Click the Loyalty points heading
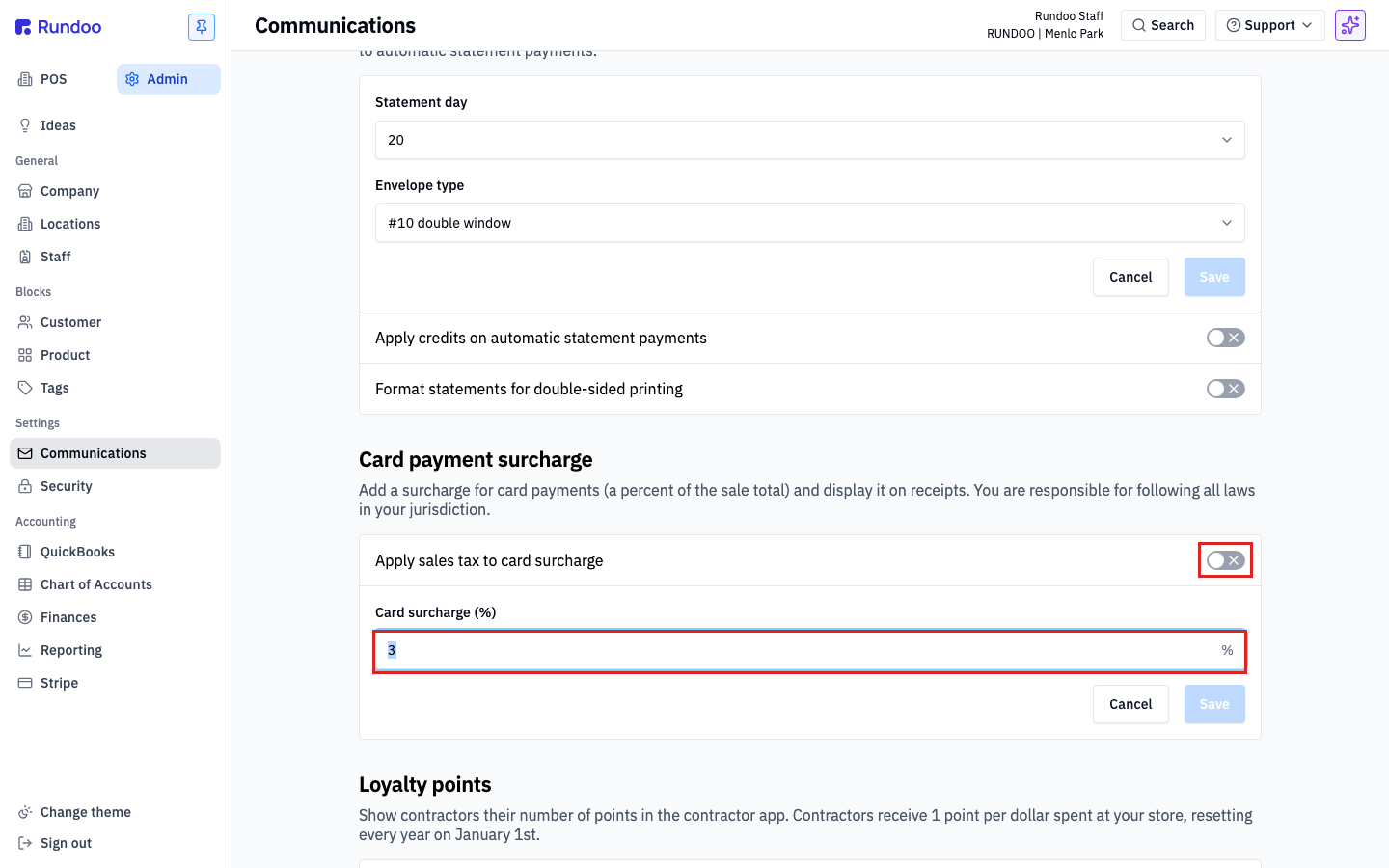The width and height of the screenshot is (1389, 868). (x=425, y=785)
